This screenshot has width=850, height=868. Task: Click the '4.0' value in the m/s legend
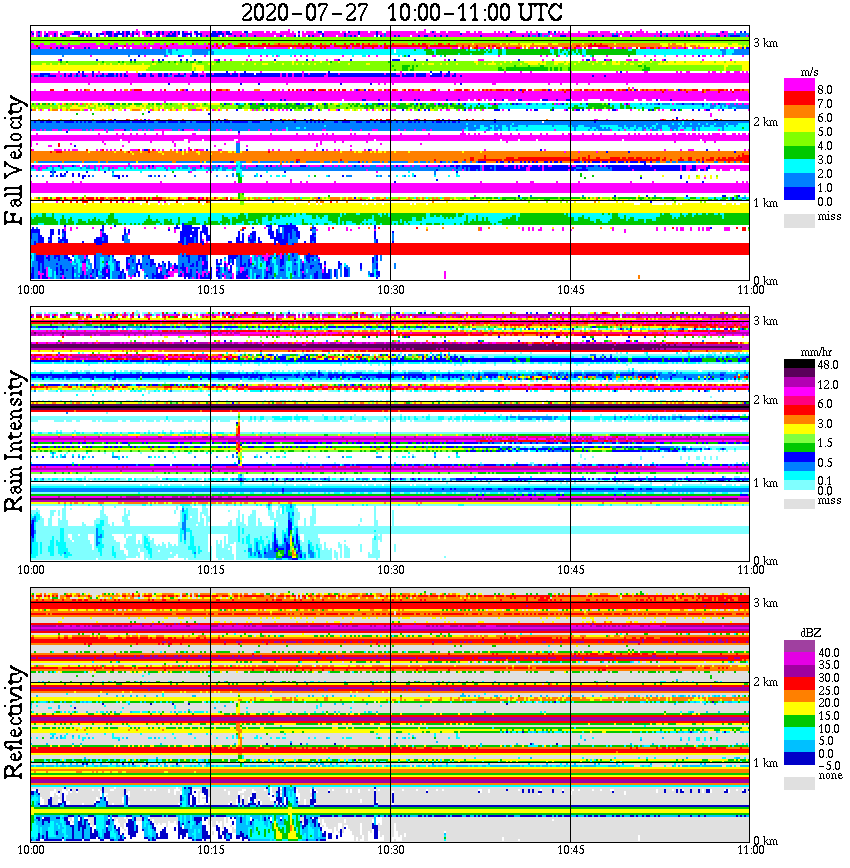[825, 146]
